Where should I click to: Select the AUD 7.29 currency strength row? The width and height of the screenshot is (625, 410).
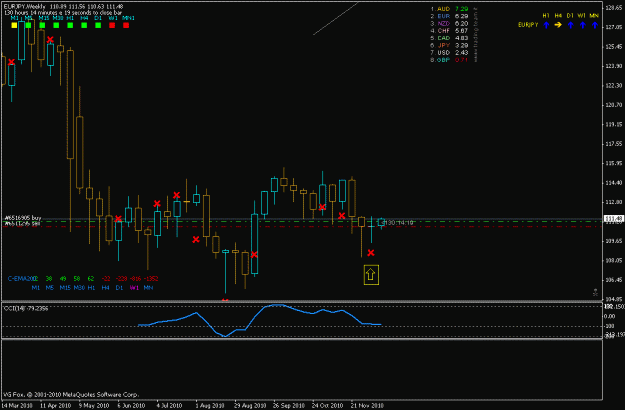pos(449,9)
